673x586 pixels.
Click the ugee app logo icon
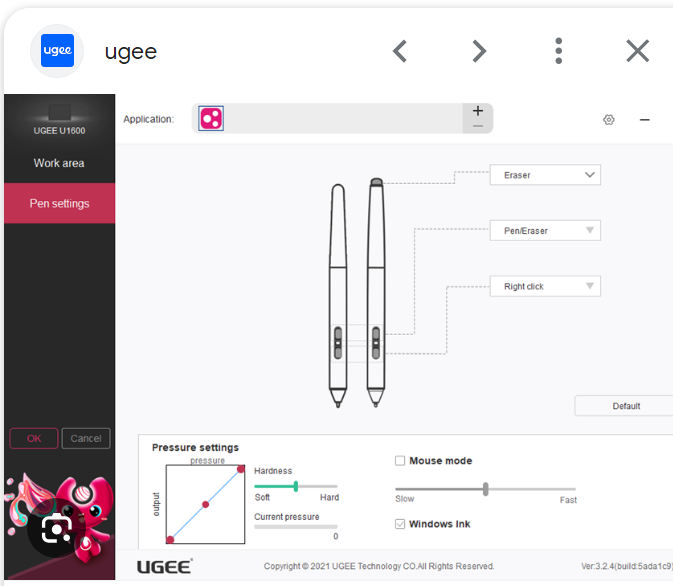point(57,51)
